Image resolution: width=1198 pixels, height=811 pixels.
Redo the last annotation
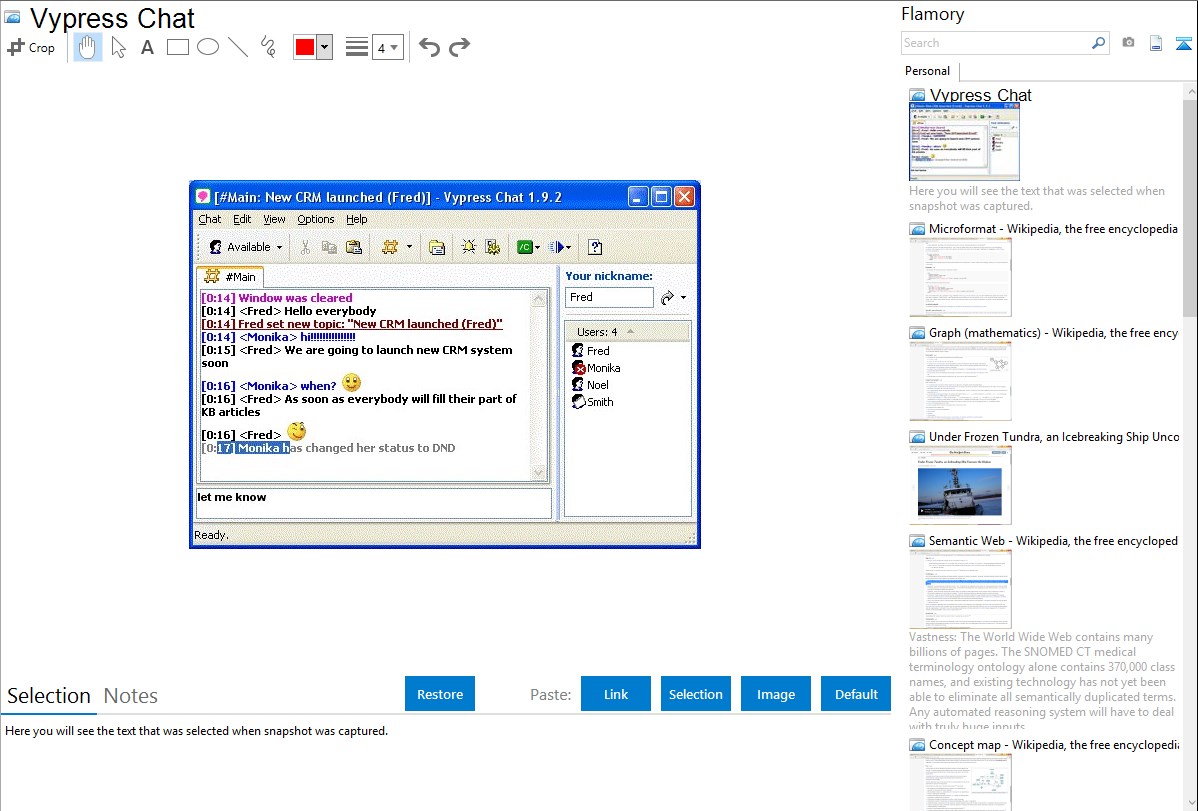pos(459,47)
